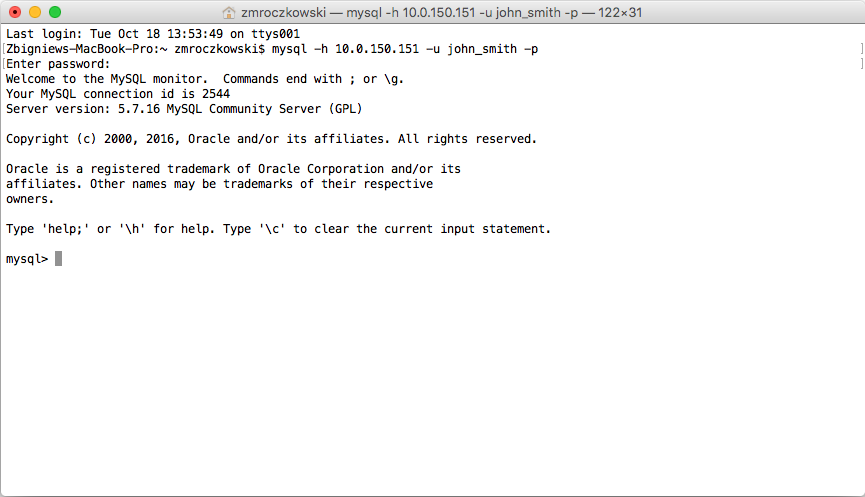The image size is (865, 497).
Task: Zoom the window using the green button
Action: 54,12
